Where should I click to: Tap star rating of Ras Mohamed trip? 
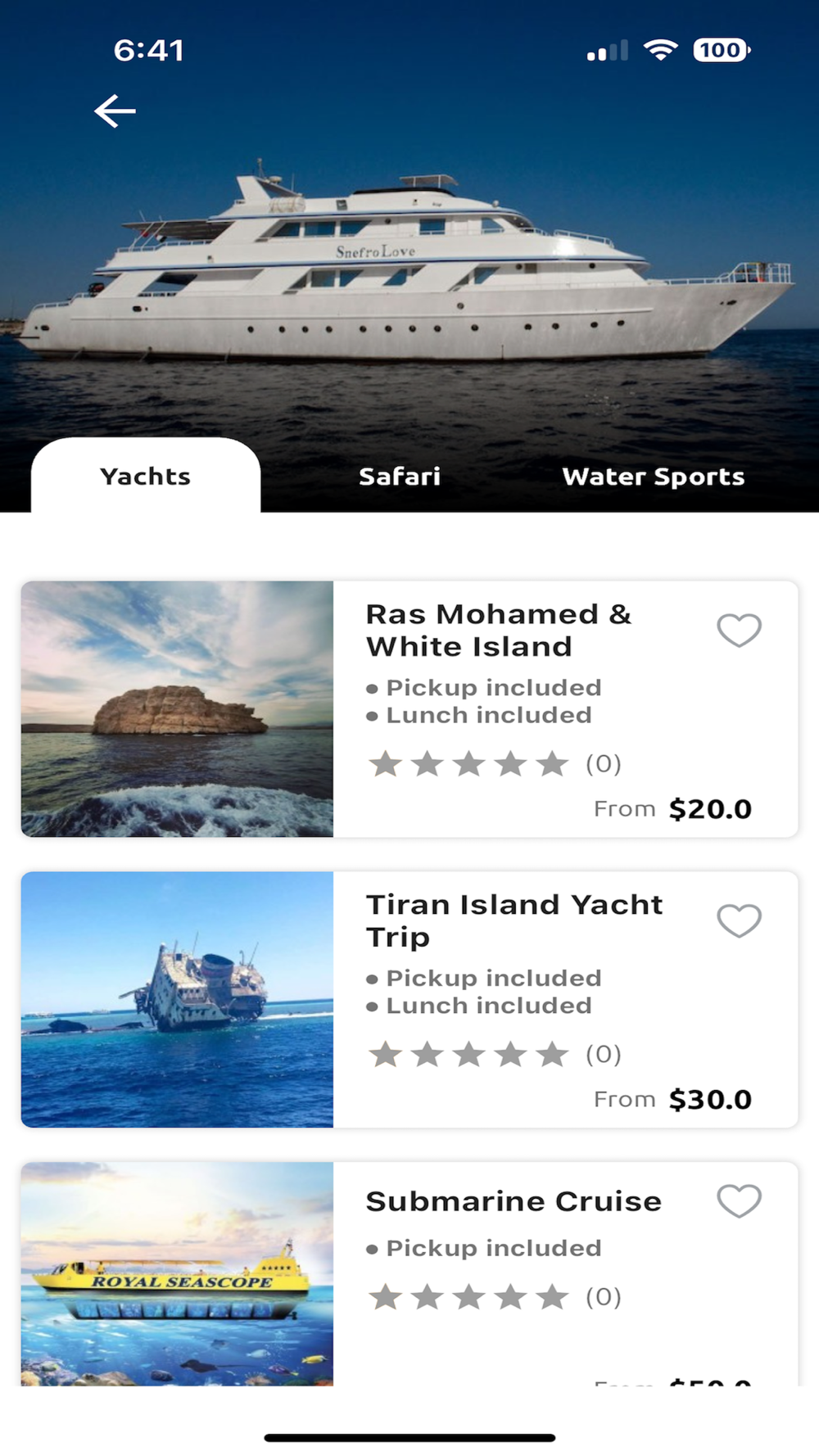click(468, 764)
